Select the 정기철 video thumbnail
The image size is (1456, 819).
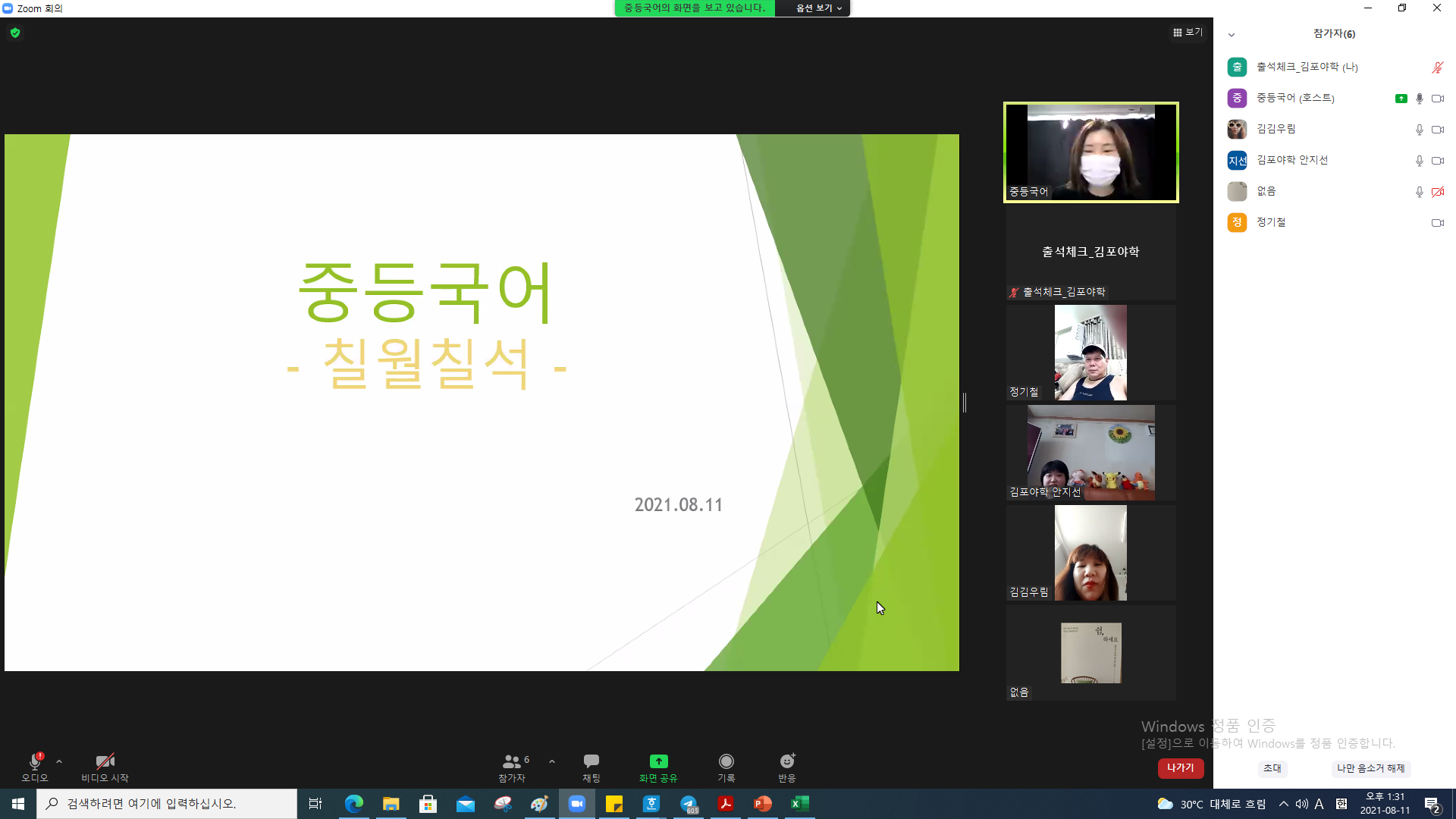coord(1090,353)
